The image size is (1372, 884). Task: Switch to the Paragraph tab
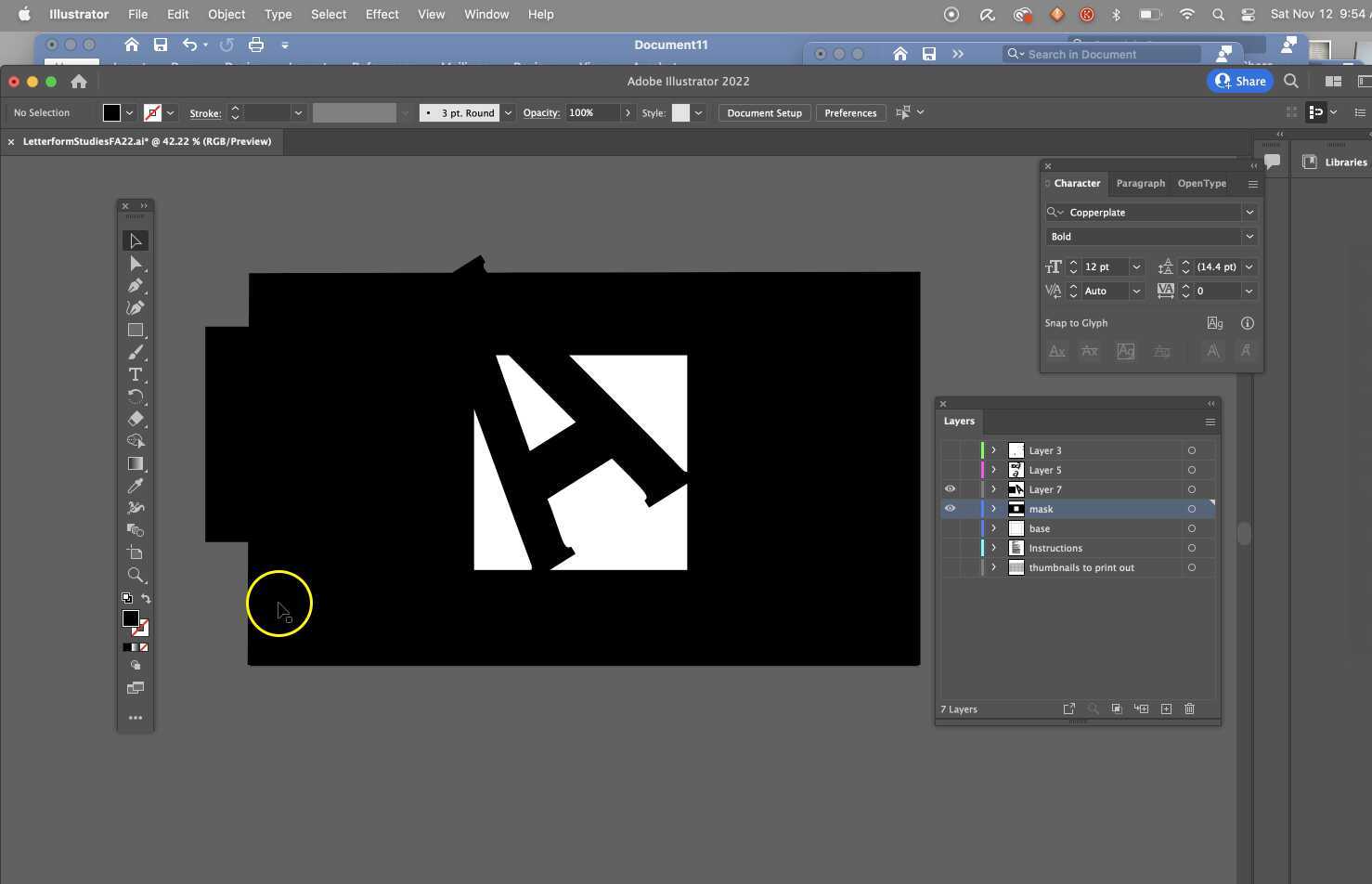1140,183
